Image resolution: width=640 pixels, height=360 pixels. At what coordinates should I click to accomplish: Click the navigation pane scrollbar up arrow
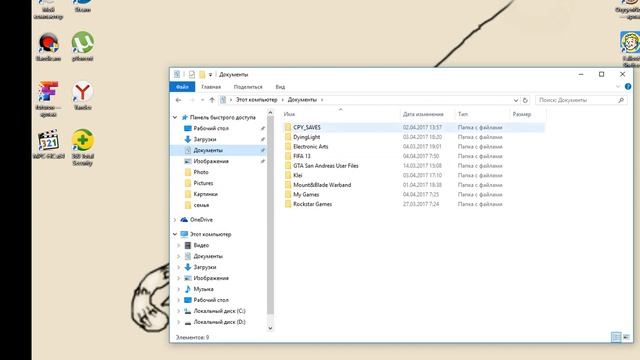[270, 113]
